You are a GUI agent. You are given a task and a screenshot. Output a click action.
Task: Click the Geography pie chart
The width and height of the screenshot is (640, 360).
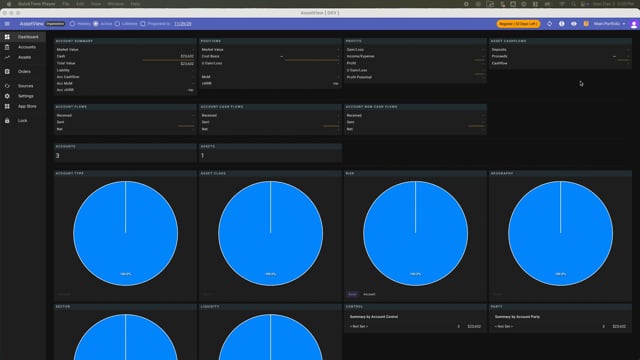coord(560,233)
